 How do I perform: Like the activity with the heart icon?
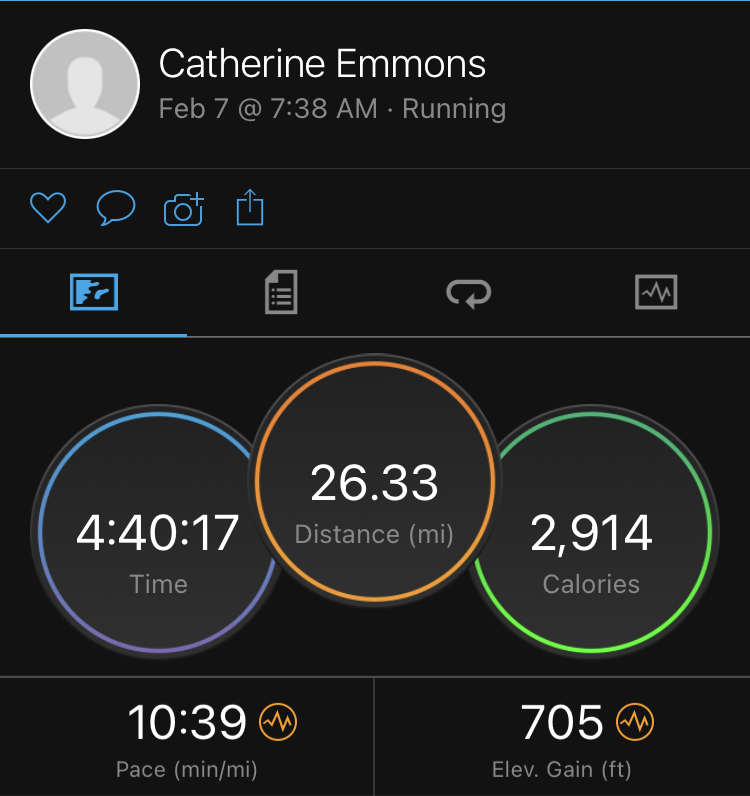tap(47, 208)
